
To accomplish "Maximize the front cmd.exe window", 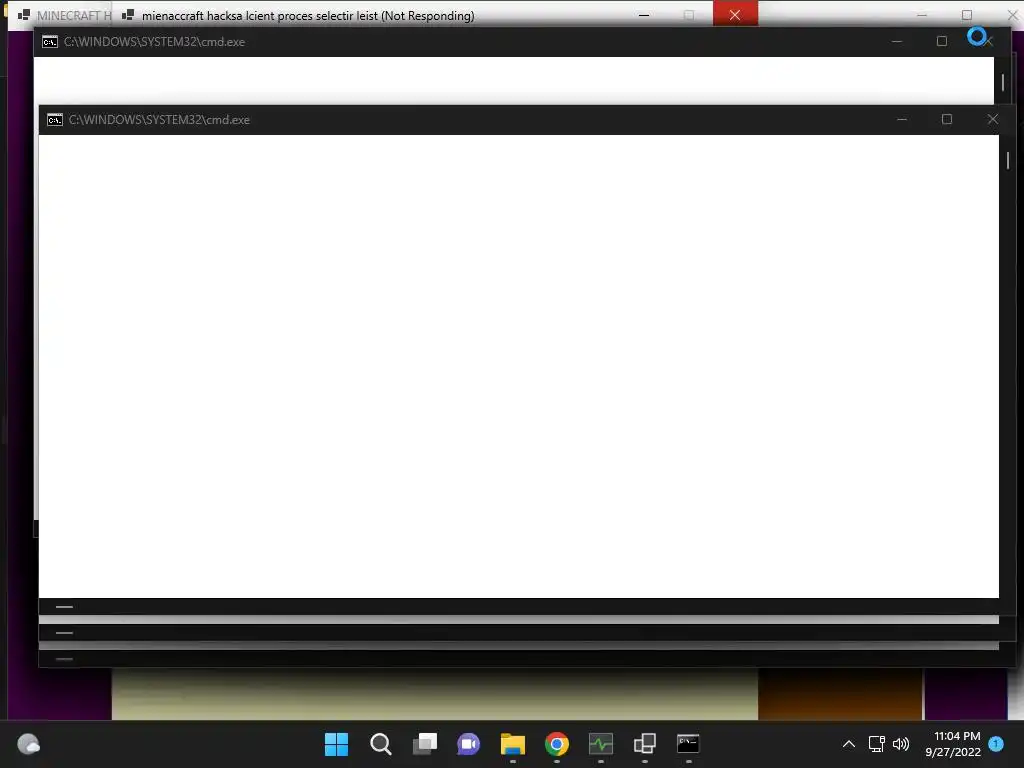I will 947,120.
